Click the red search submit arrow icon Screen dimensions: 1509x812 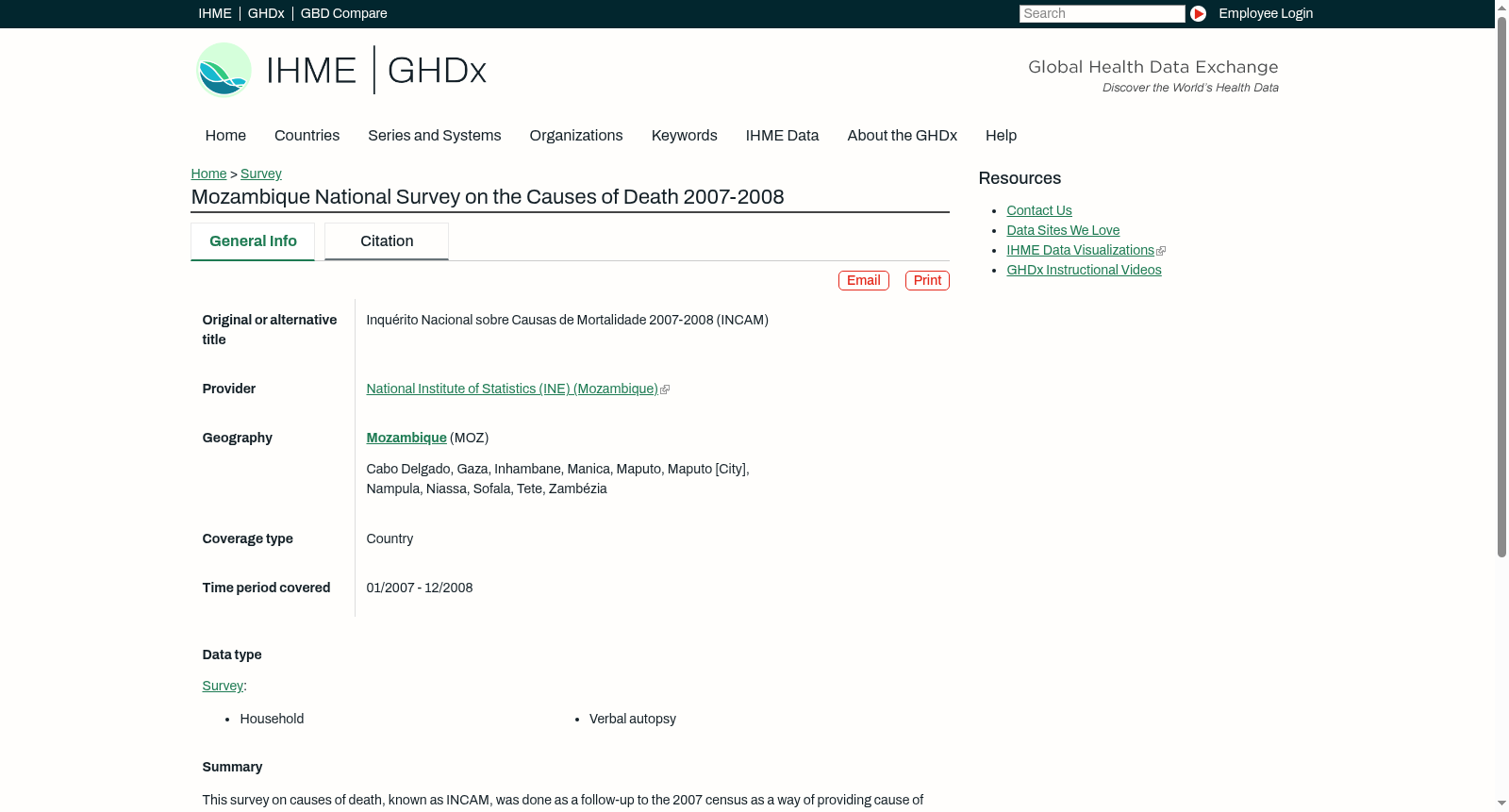coord(1198,13)
